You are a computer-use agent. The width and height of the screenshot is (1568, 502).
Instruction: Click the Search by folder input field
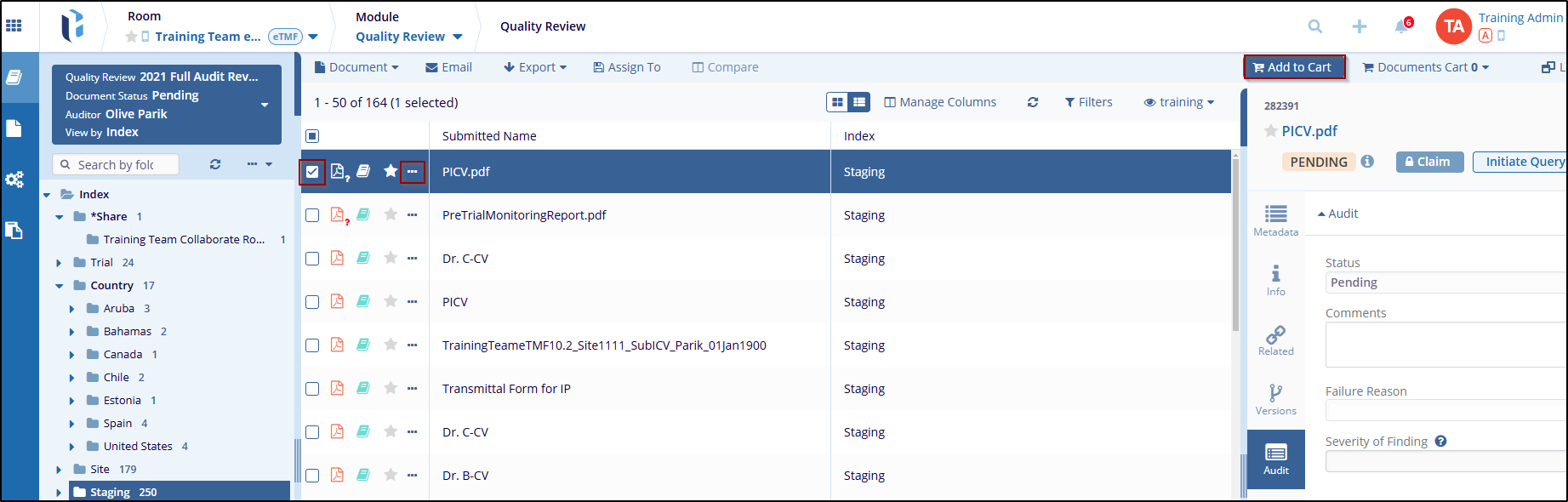[117, 164]
